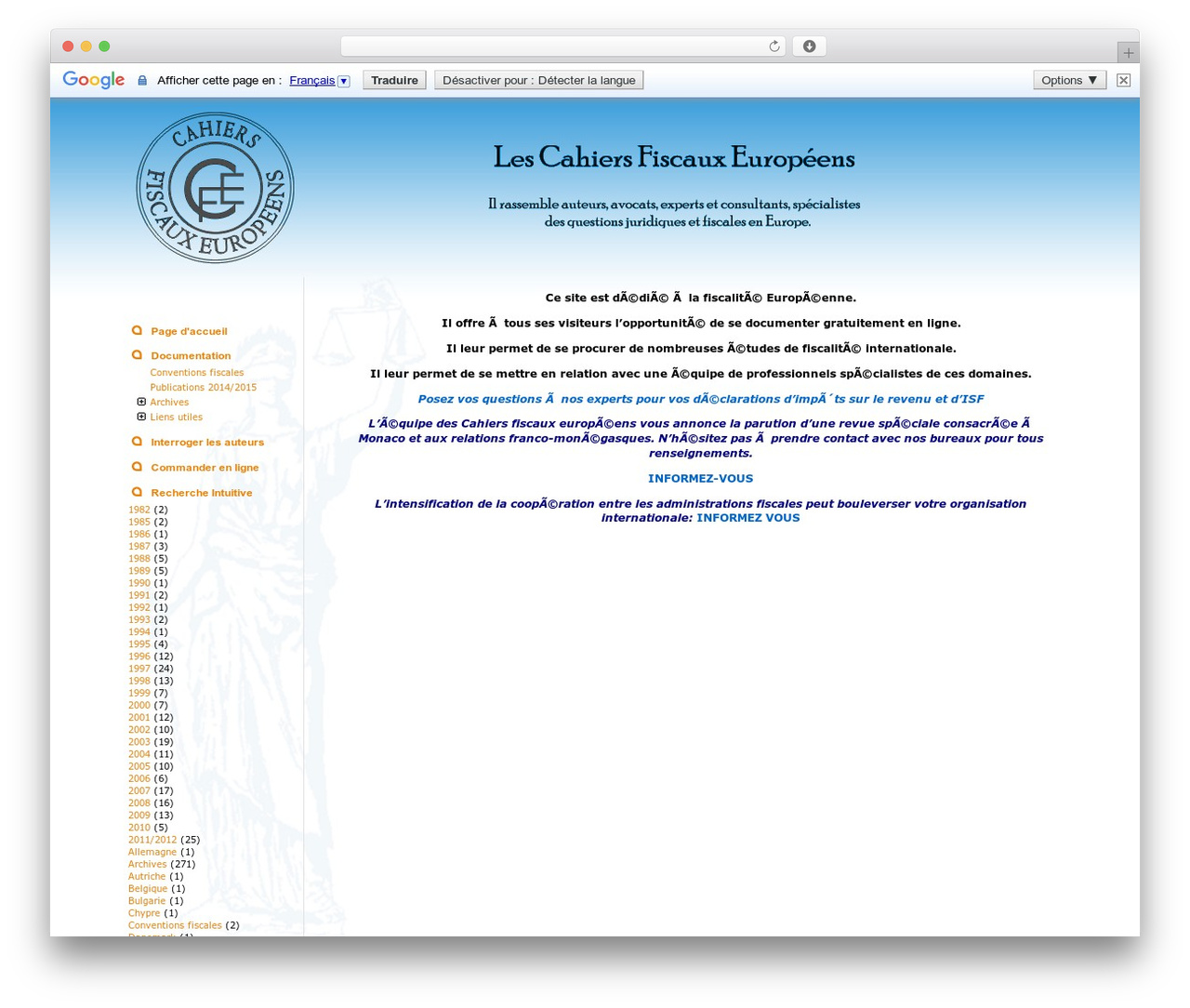
Task: Click the INFORMEZ-VOUS link
Action: tap(700, 478)
